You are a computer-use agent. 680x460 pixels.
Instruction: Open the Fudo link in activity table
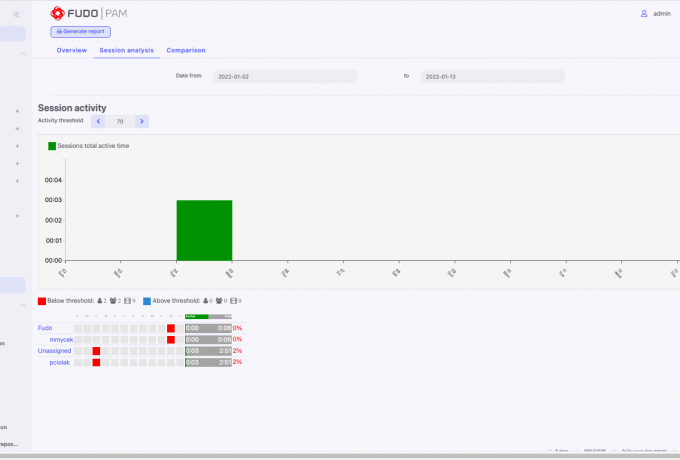(x=45, y=328)
